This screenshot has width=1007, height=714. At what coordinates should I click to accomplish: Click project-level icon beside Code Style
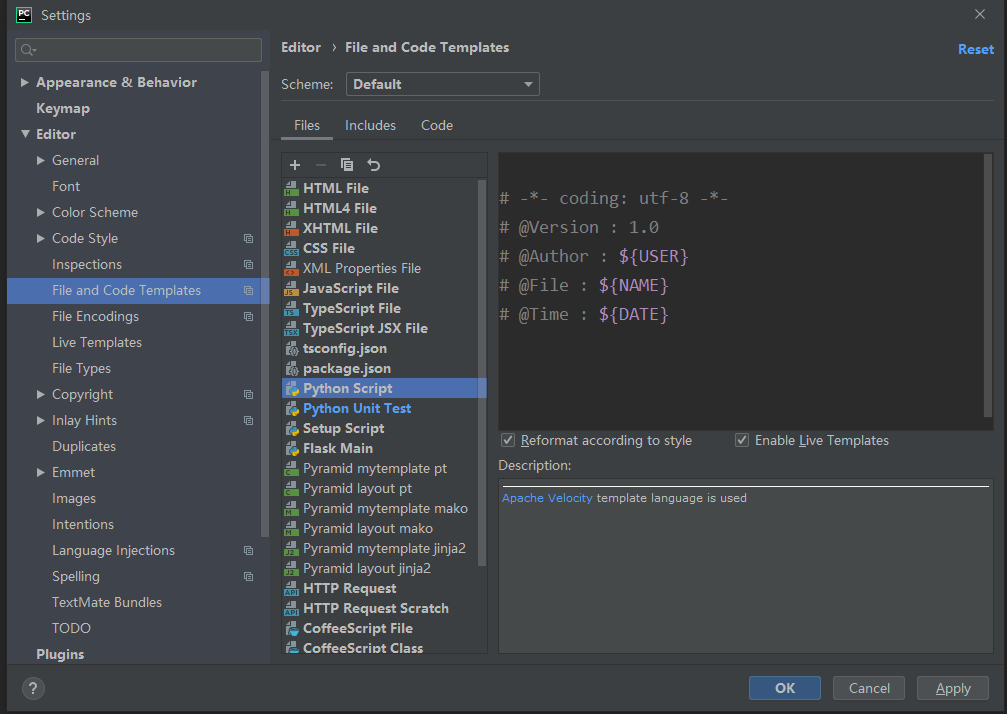click(249, 238)
